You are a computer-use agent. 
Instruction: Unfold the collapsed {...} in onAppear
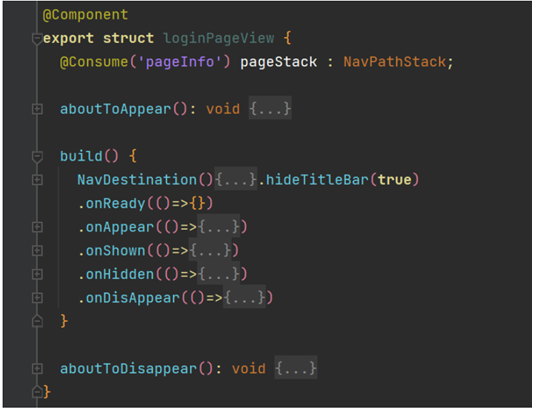tap(219, 227)
